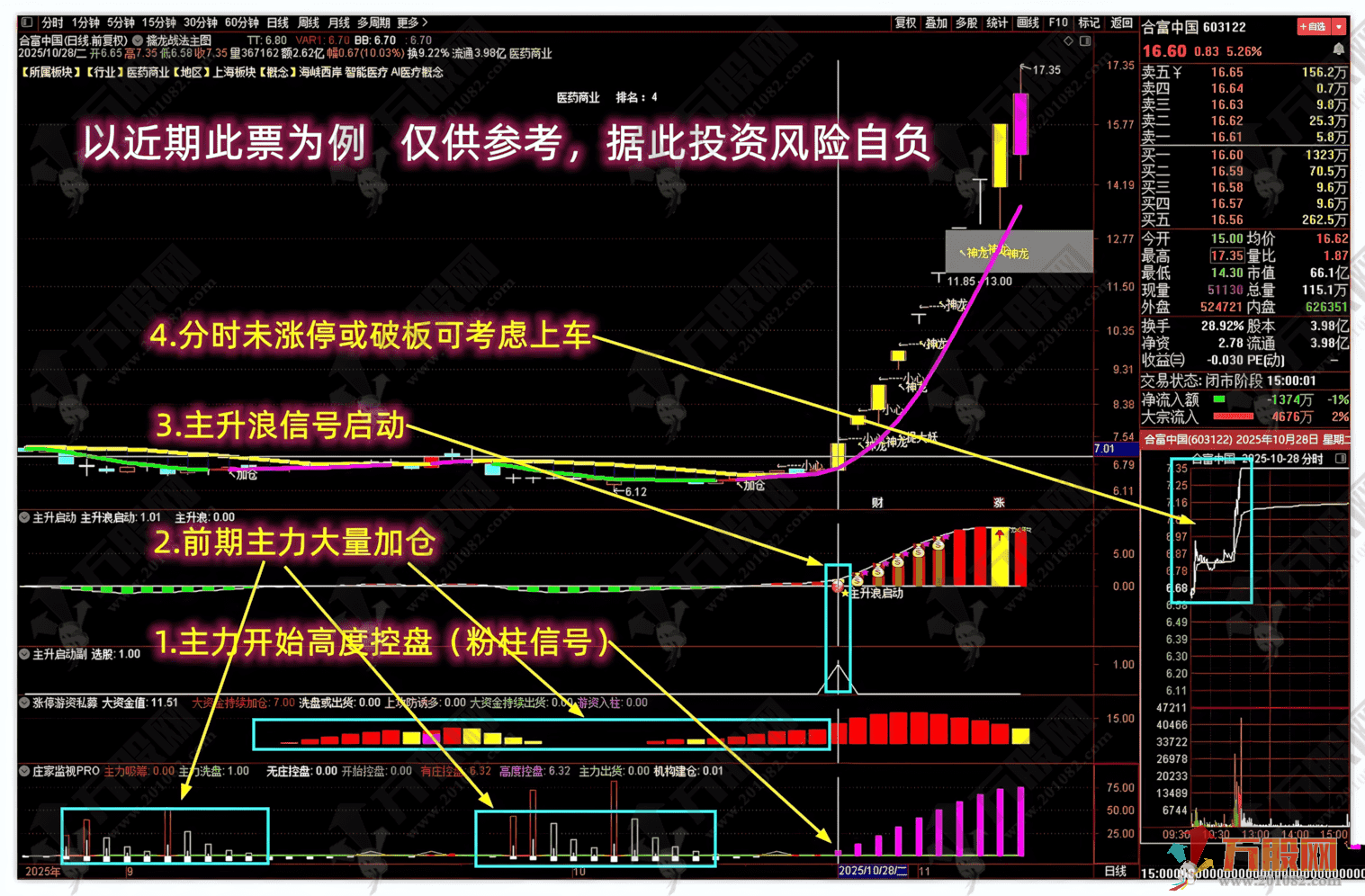Screen dimensions: 1365x896
Task: Switch to the 15分钟 period tab
Action: coord(158,22)
